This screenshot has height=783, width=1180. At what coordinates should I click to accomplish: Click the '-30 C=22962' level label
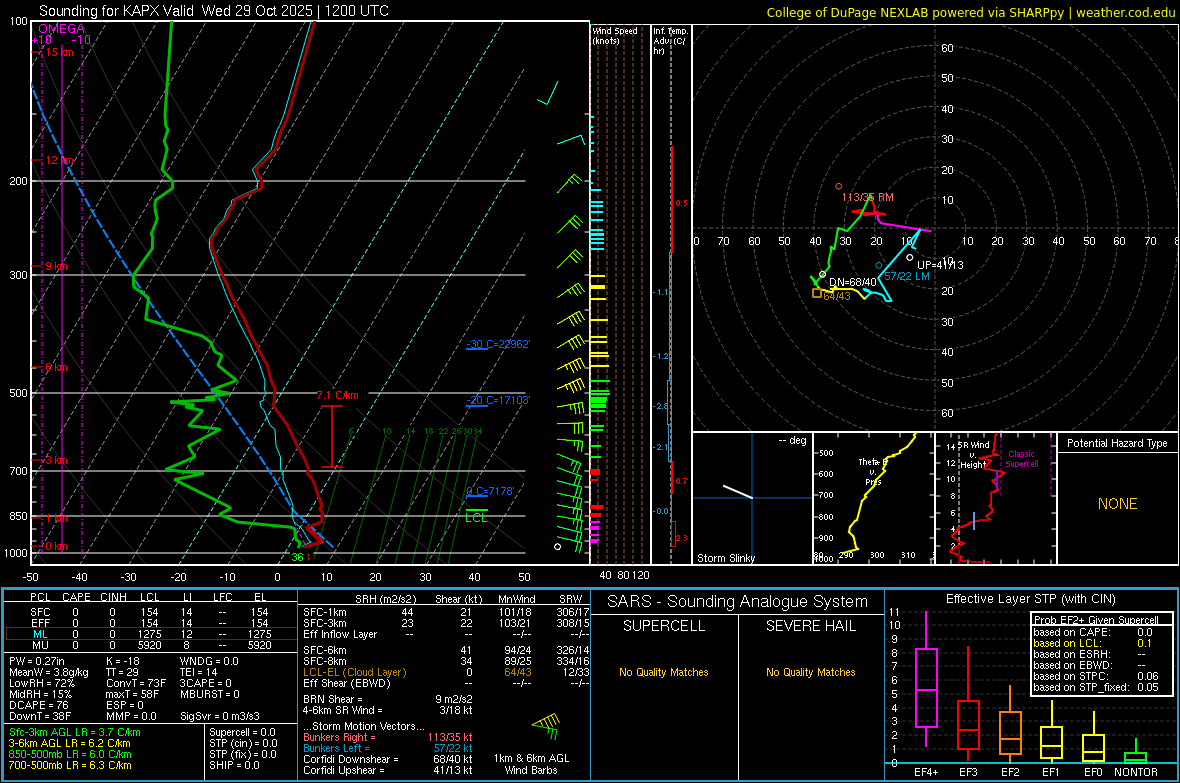[498, 344]
